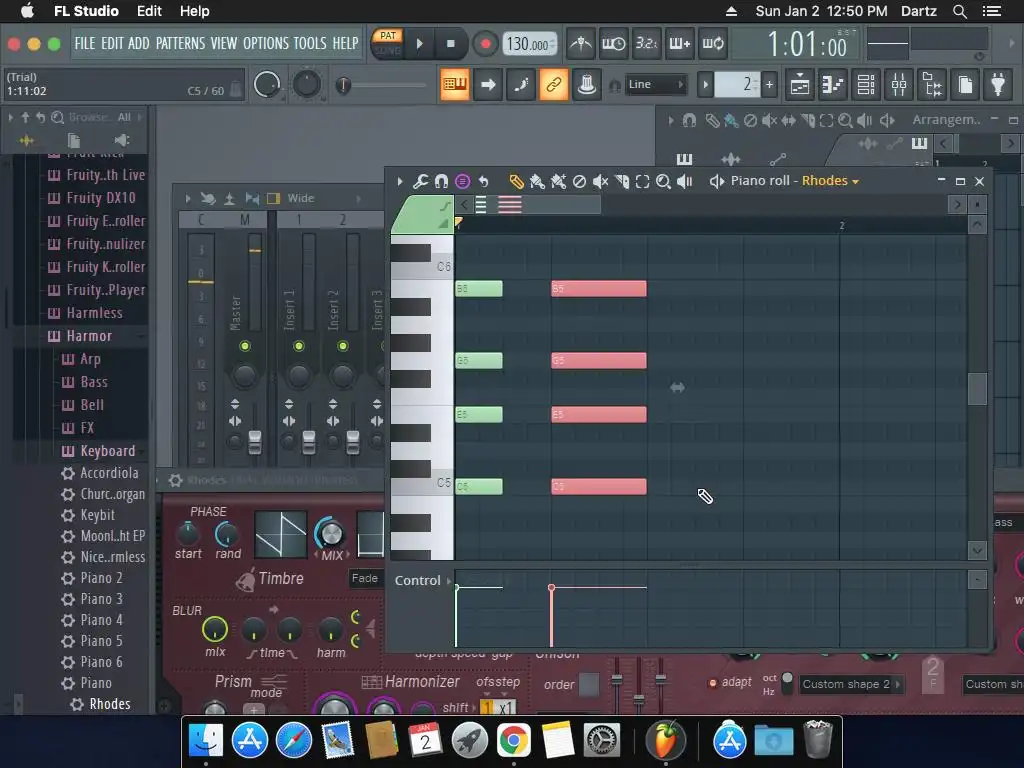Open the Control lane selector arrow
The image size is (1024, 768).
tap(448, 581)
